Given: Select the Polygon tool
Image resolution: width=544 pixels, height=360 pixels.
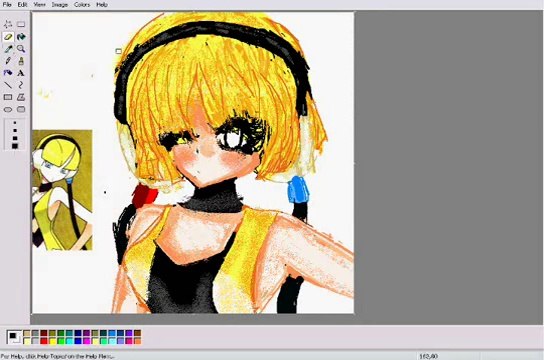Looking at the screenshot, I should [x=21, y=97].
